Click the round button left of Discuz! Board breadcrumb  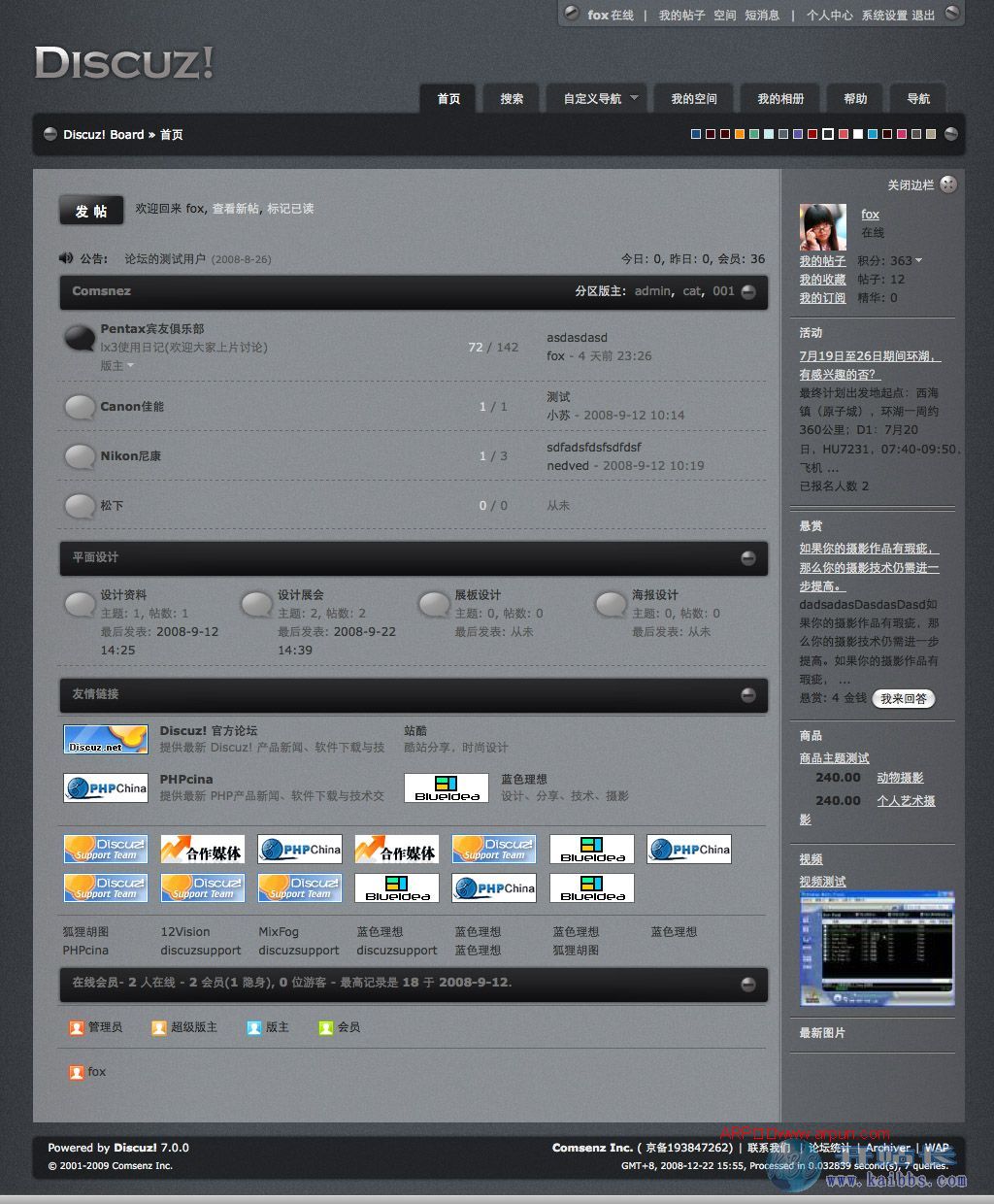(x=50, y=134)
